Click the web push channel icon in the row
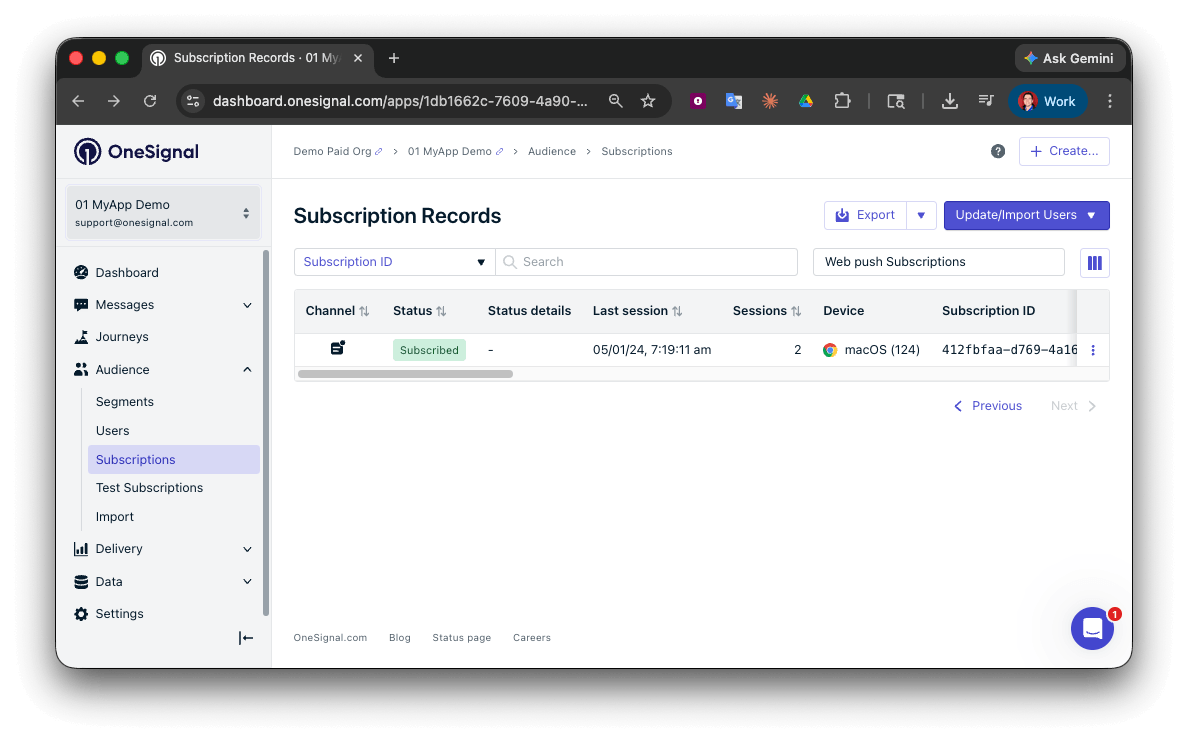Screen dimensions: 1188x742 coord(338,348)
